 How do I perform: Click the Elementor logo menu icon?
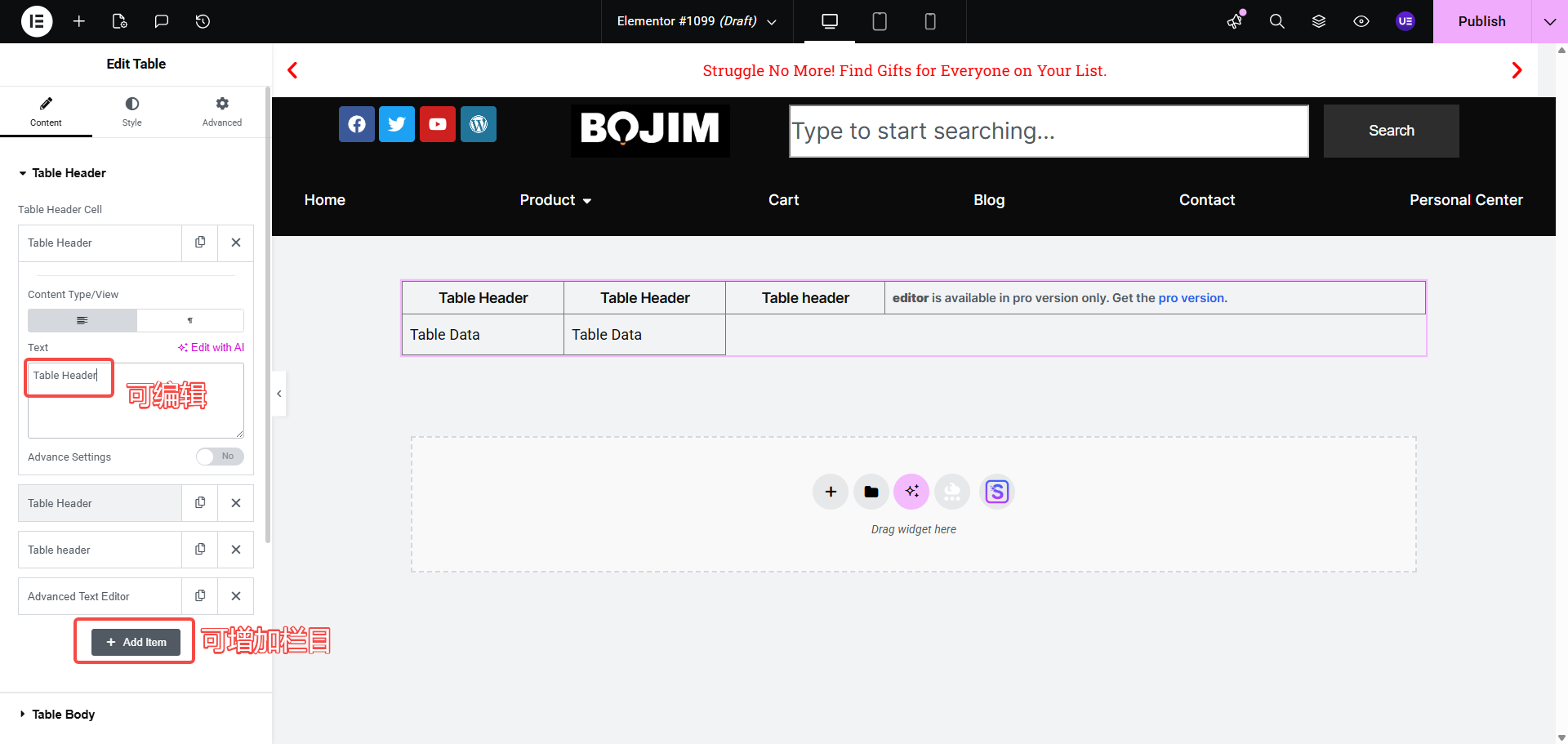point(36,21)
